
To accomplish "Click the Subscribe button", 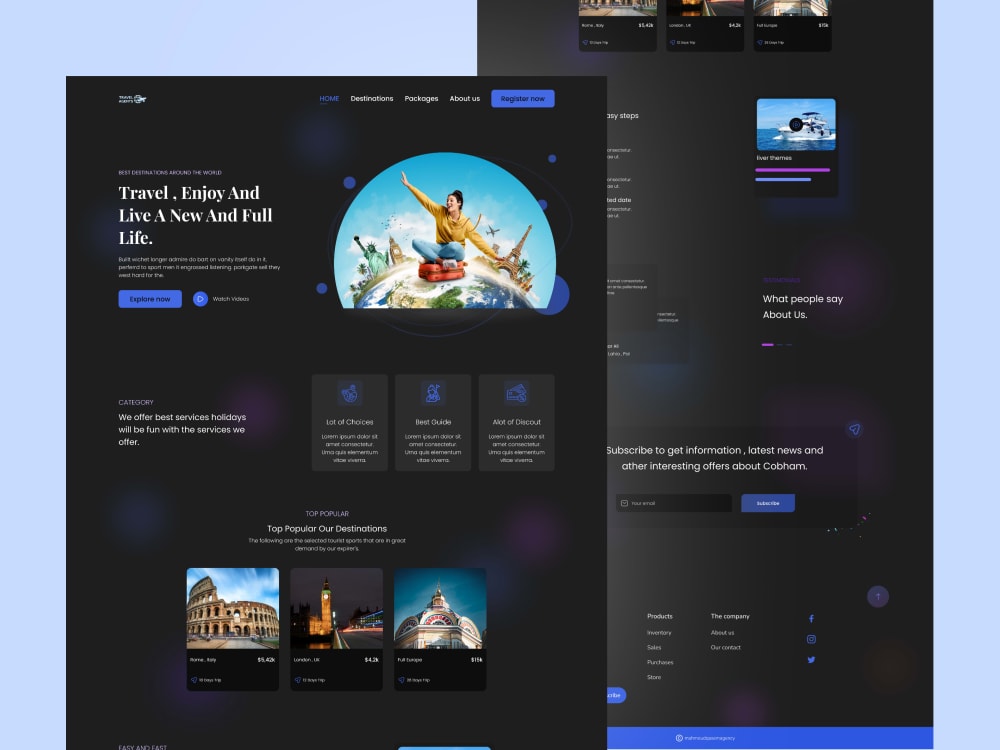I will point(768,503).
